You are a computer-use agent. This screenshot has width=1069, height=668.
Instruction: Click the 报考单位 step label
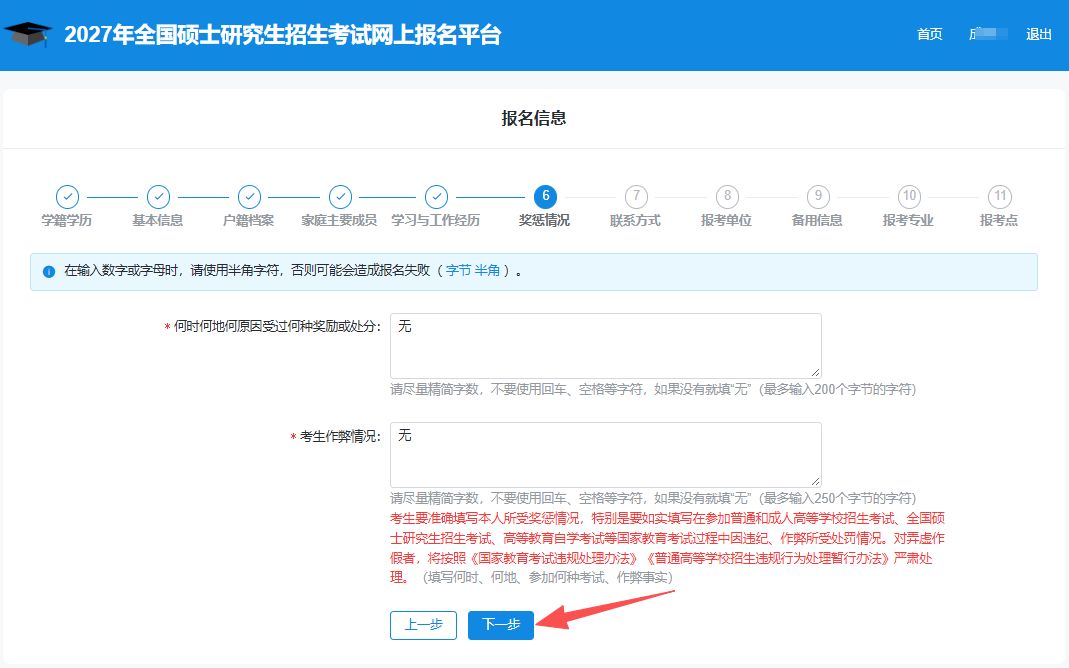(x=727, y=220)
